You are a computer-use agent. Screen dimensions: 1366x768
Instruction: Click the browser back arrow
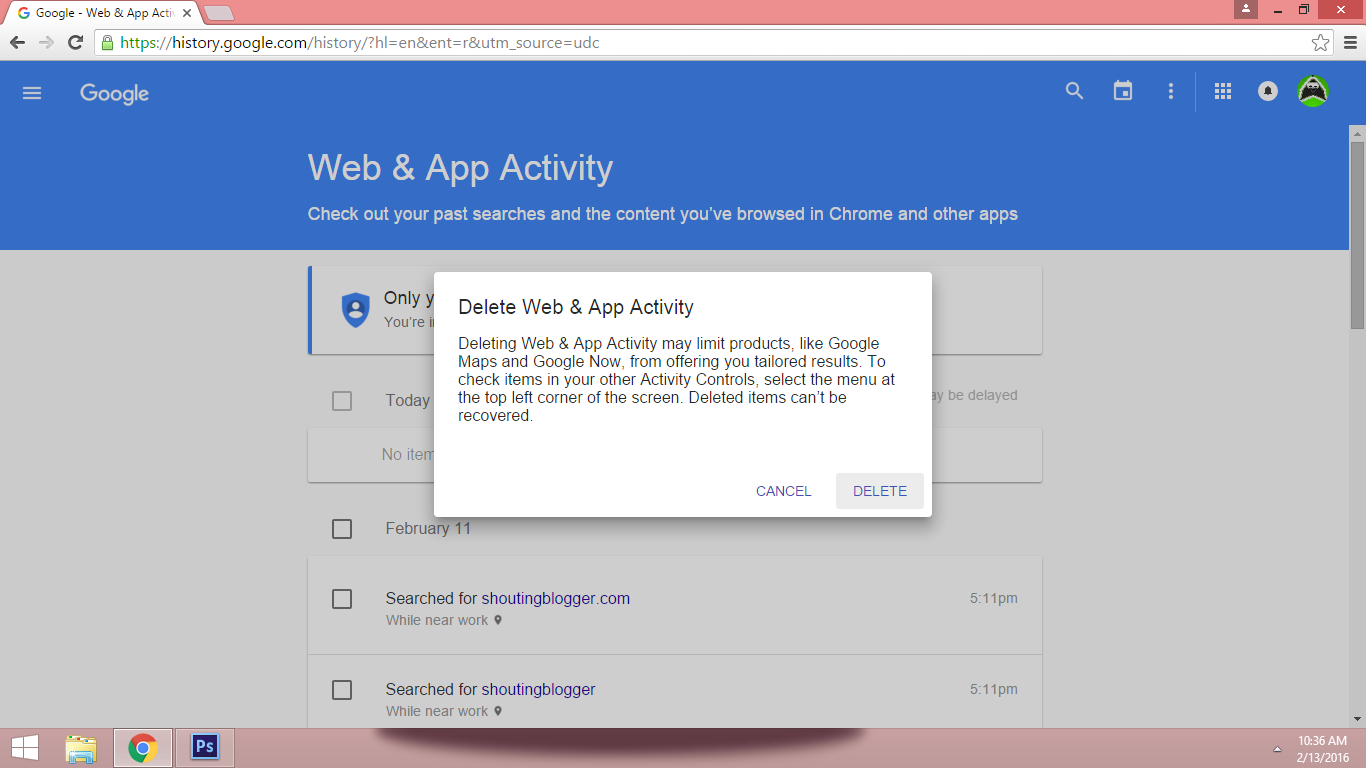(x=18, y=42)
